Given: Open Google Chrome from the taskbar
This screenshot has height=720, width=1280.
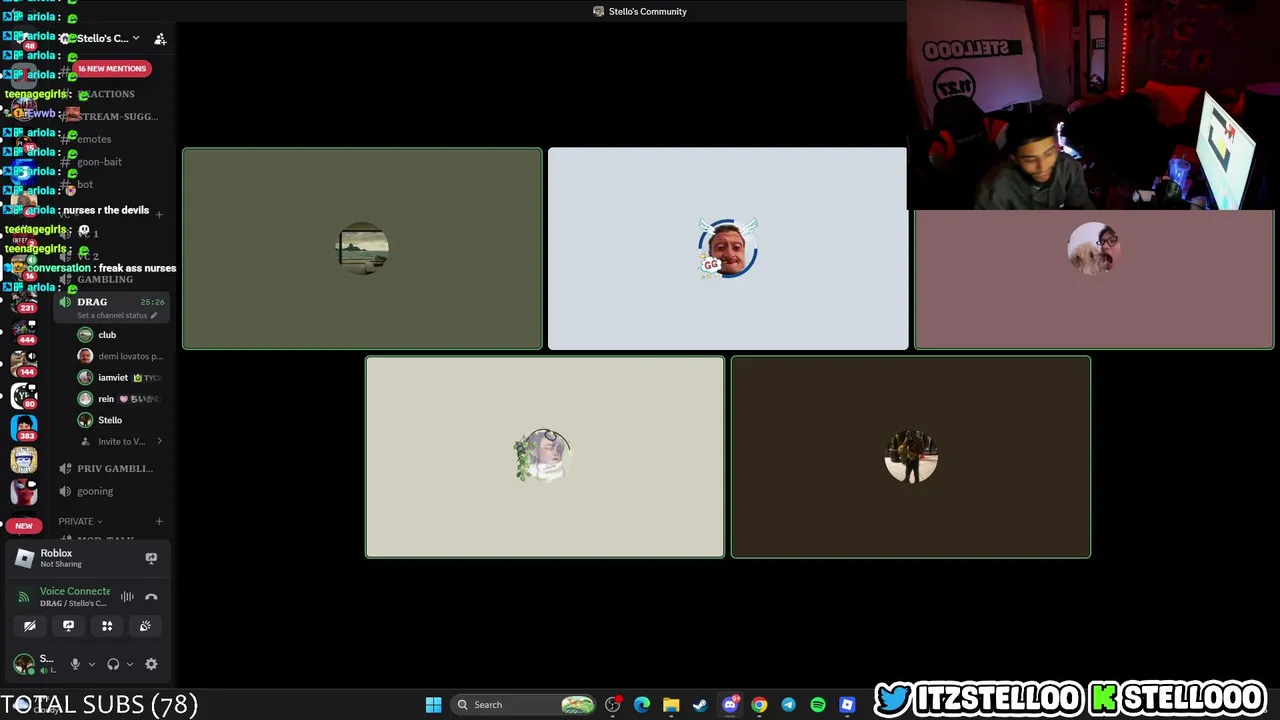Looking at the screenshot, I should click(x=759, y=705).
